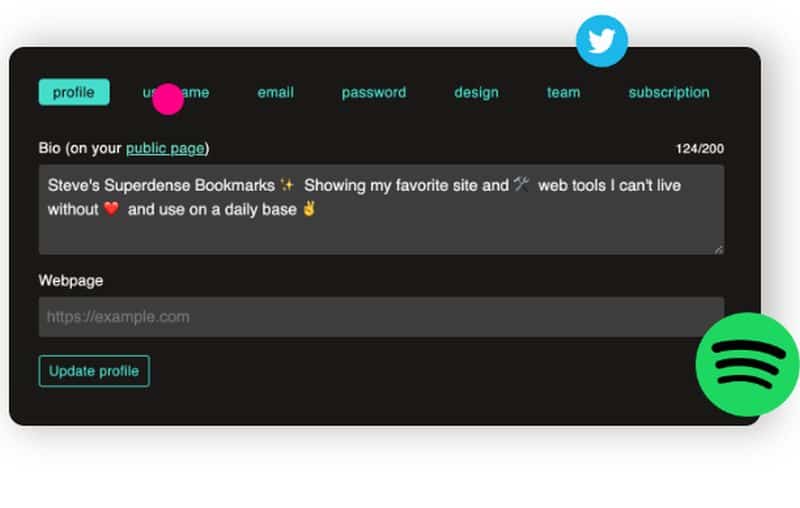Switch to the username tab
This screenshot has width=800, height=508.
pos(176,92)
